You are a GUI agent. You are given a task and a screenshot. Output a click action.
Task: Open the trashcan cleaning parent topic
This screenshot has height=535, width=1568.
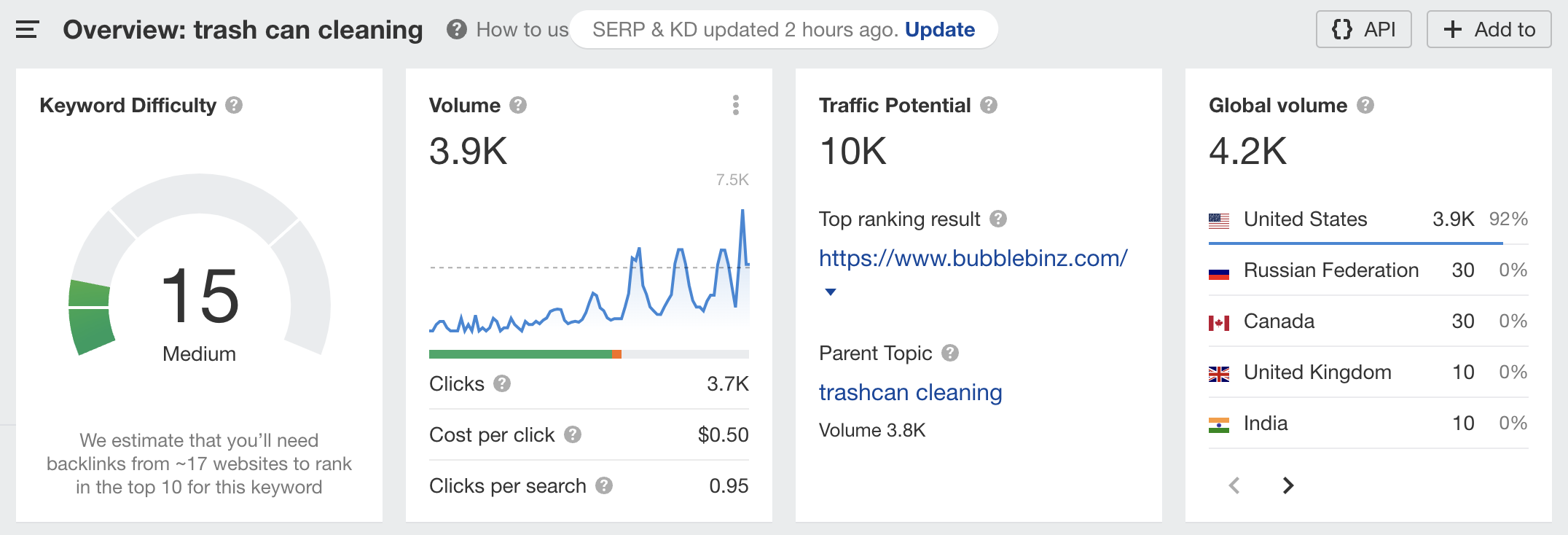pos(910,393)
